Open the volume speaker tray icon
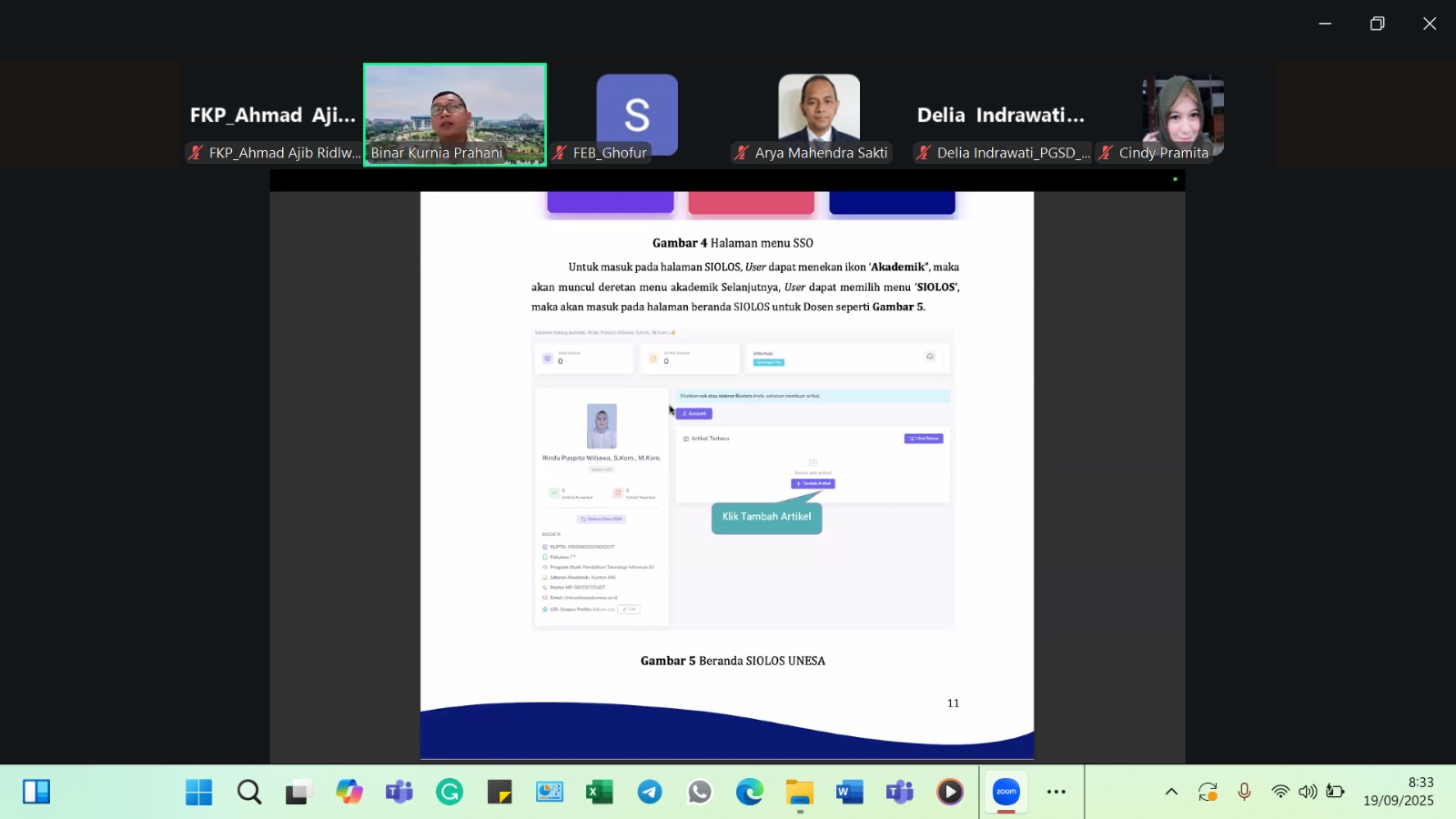The height and width of the screenshot is (819, 1456). [1308, 792]
